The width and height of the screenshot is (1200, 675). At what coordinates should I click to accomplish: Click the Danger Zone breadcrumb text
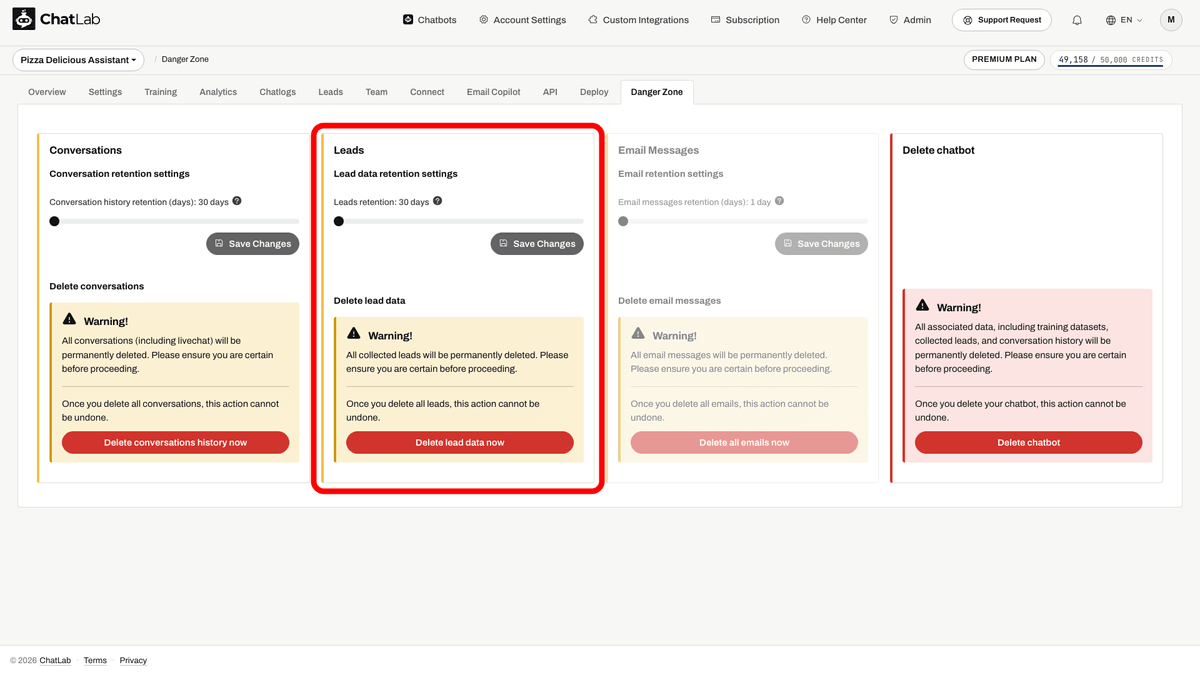(185, 60)
